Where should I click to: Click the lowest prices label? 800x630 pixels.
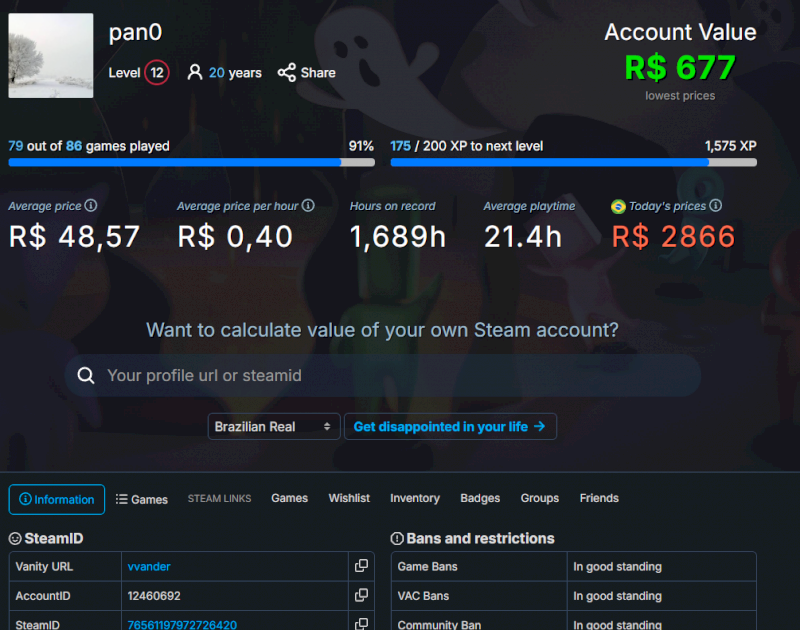680,96
